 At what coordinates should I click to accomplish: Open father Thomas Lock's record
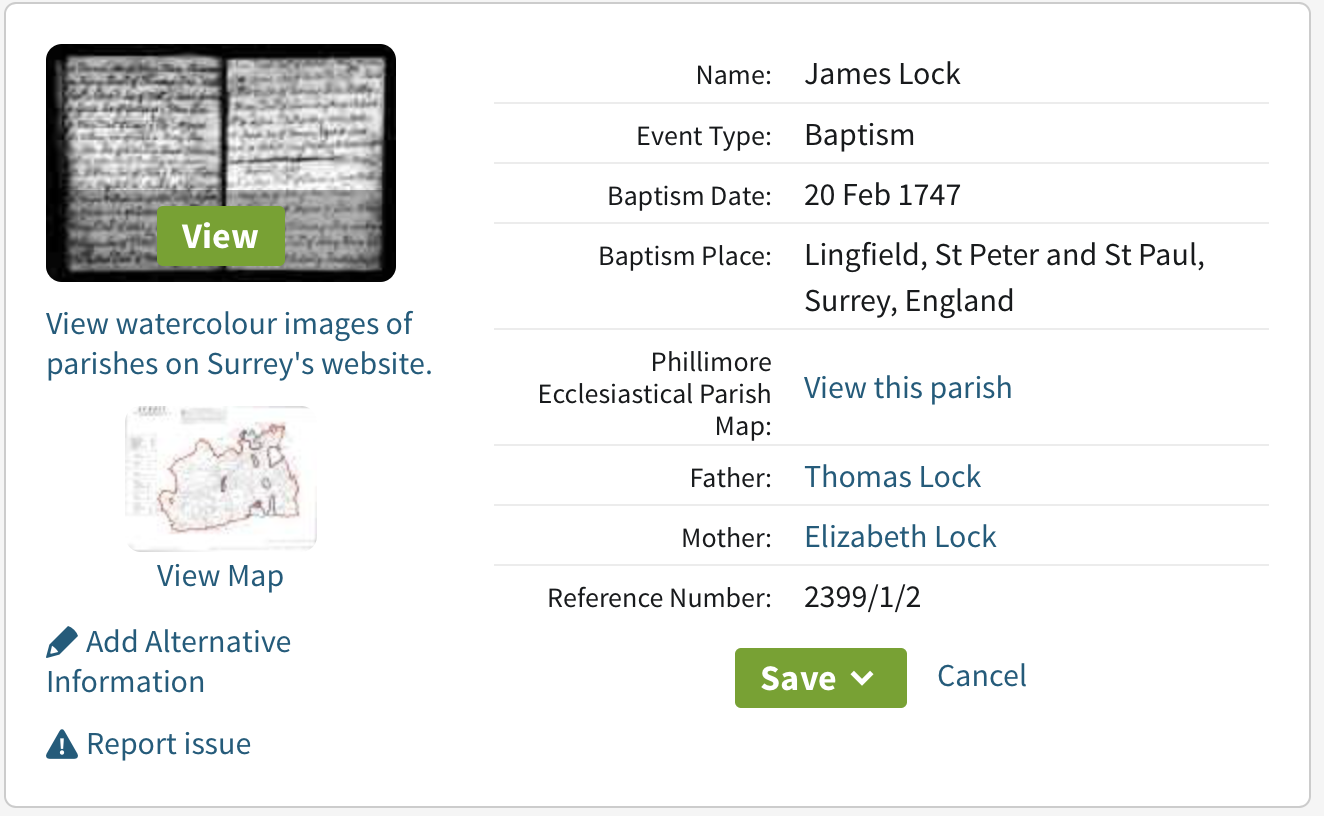coord(892,477)
